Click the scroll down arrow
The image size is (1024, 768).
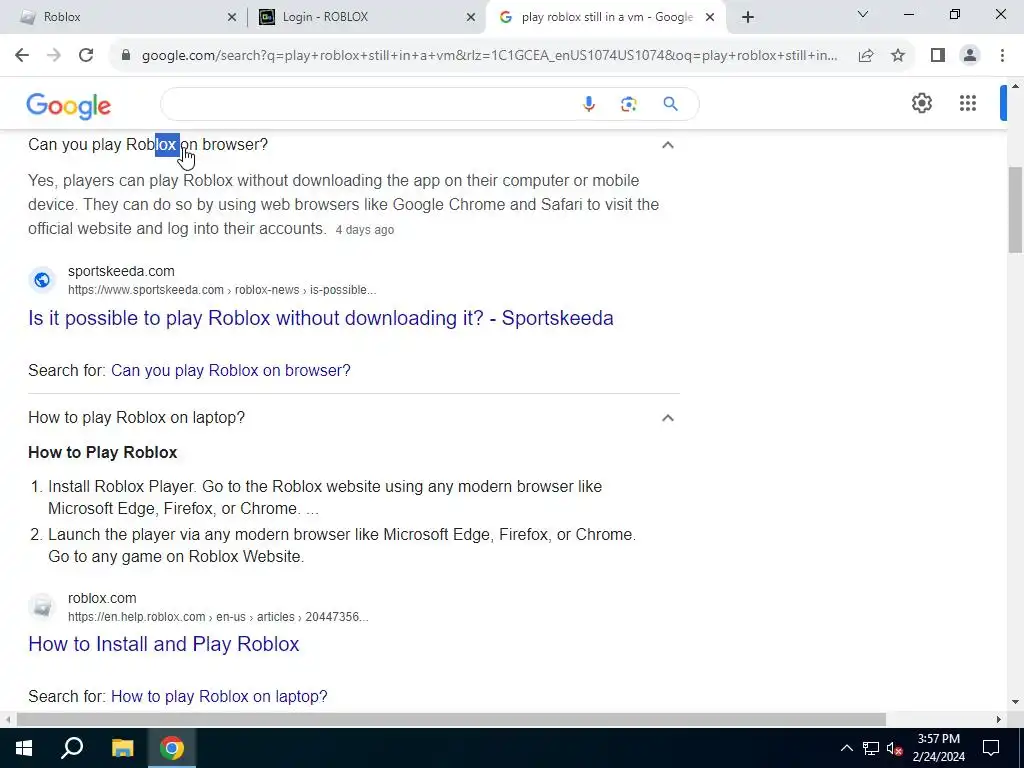pyautogui.click(x=1015, y=702)
